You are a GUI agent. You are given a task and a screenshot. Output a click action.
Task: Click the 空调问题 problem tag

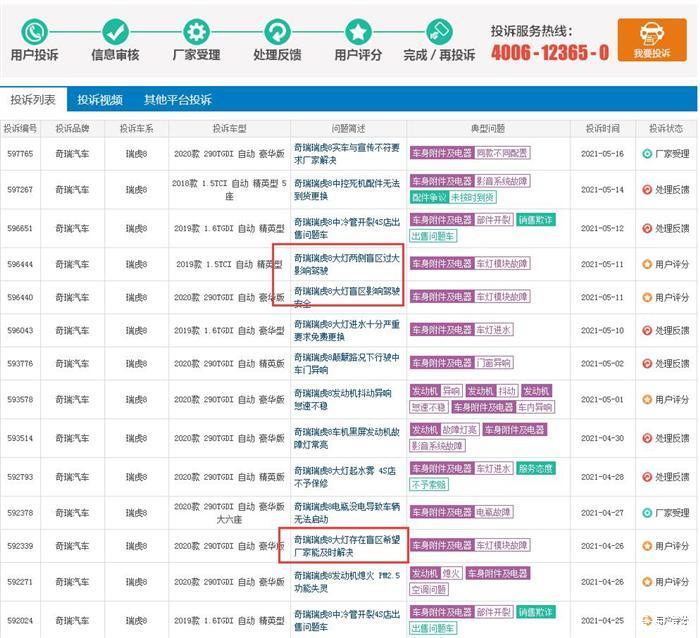(x=429, y=590)
